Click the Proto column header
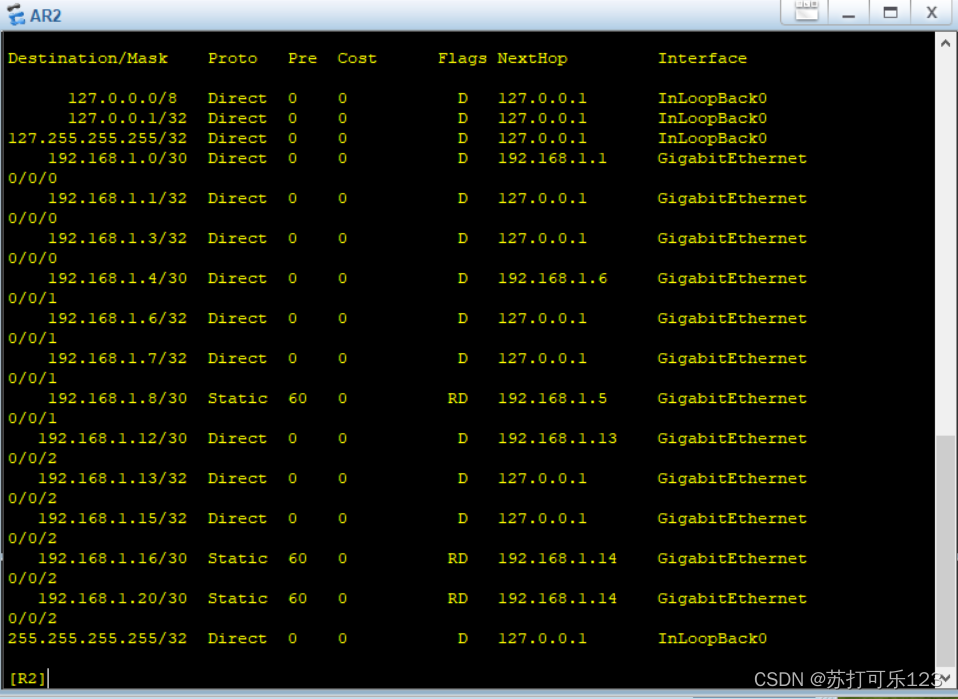Viewport: 958px width, 699px height. (x=232, y=58)
